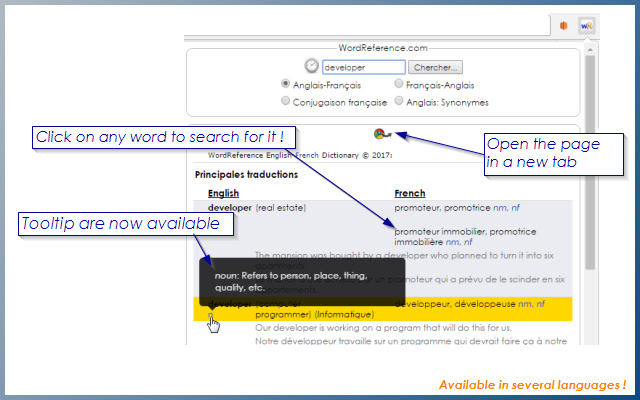Click the word promoteur in first translation

[417, 208]
